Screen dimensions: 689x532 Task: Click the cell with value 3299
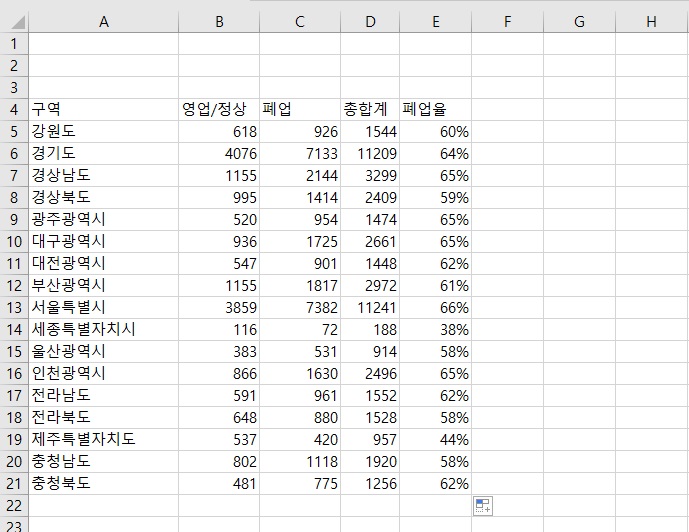point(370,176)
